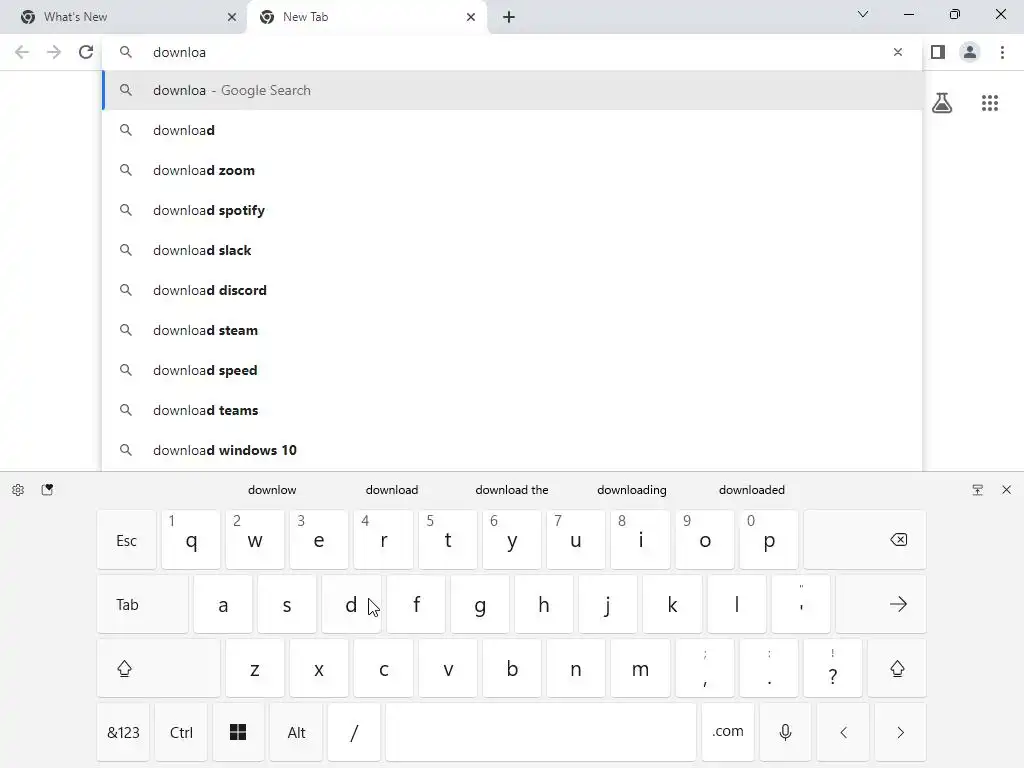The height and width of the screenshot is (768, 1024).
Task: Choose keyboard suggestion 'downlow'
Action: pyautogui.click(x=272, y=490)
